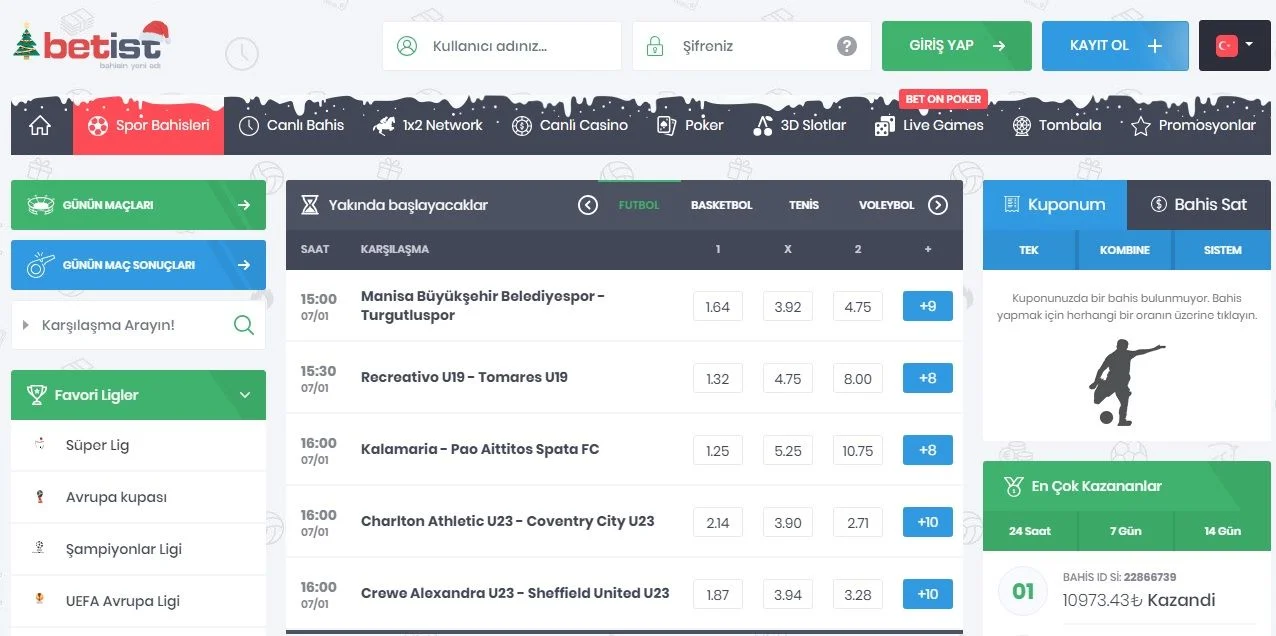Click the whistle icon on Günün Maç Sonuçları
This screenshot has height=636, width=1276.
click(41, 265)
